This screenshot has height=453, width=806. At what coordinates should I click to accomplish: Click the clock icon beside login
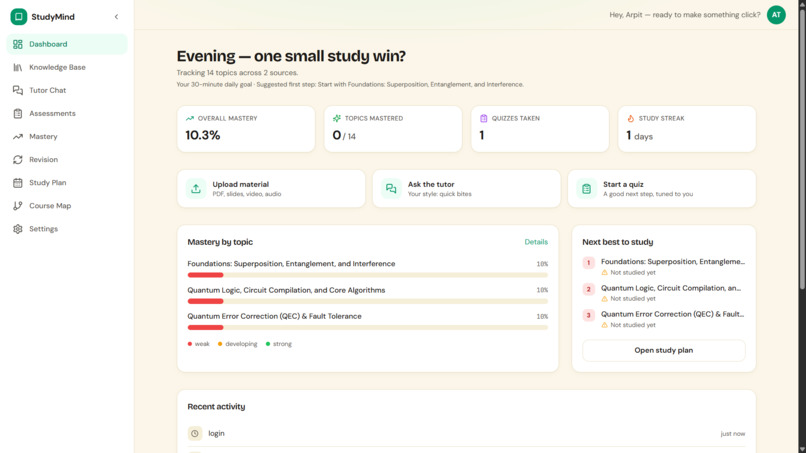pyautogui.click(x=195, y=433)
